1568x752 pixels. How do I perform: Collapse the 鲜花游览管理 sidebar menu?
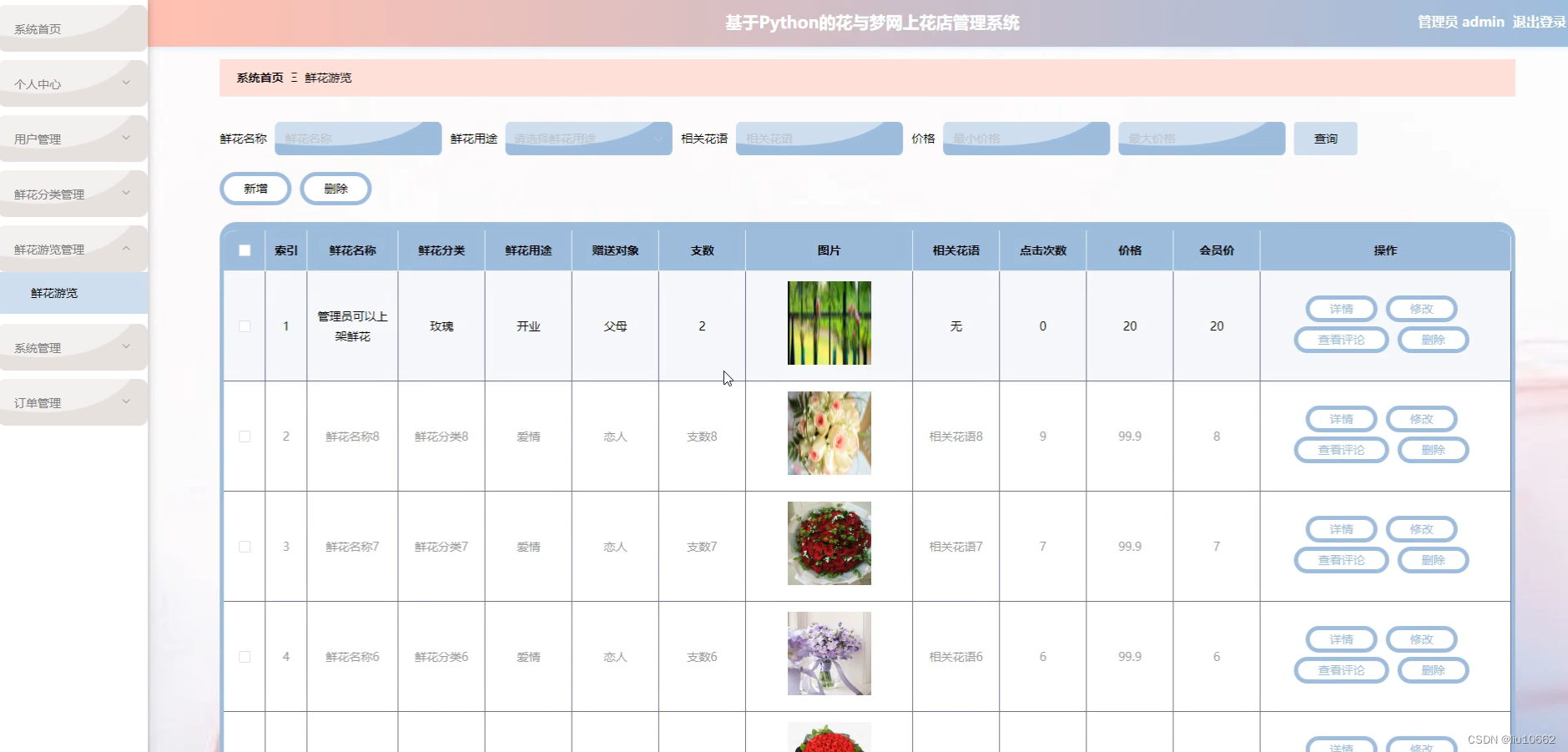[73, 248]
